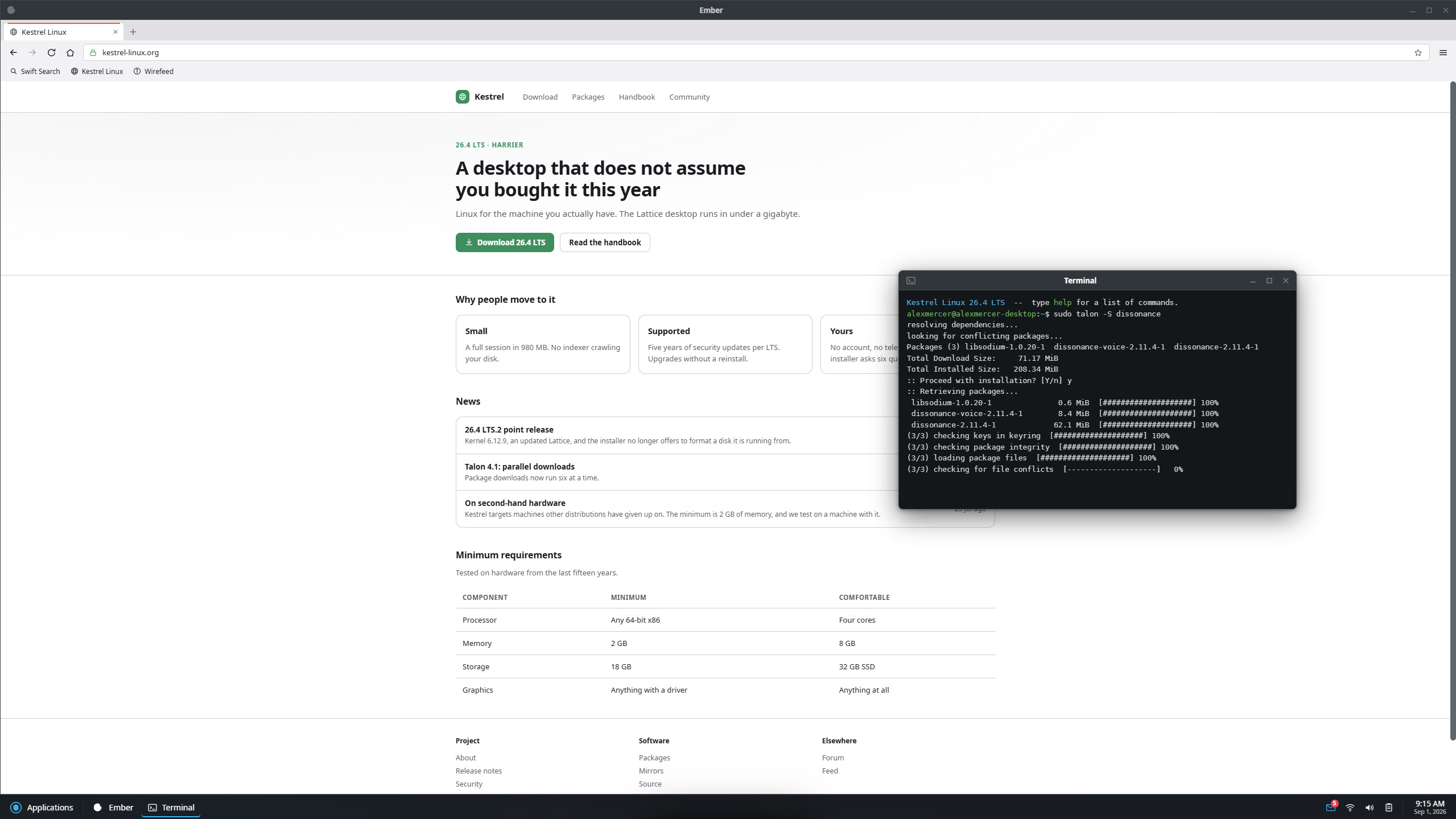This screenshot has height=819, width=1456.
Task: Open the Wi-Fi network tray icon
Action: pos(1350,807)
